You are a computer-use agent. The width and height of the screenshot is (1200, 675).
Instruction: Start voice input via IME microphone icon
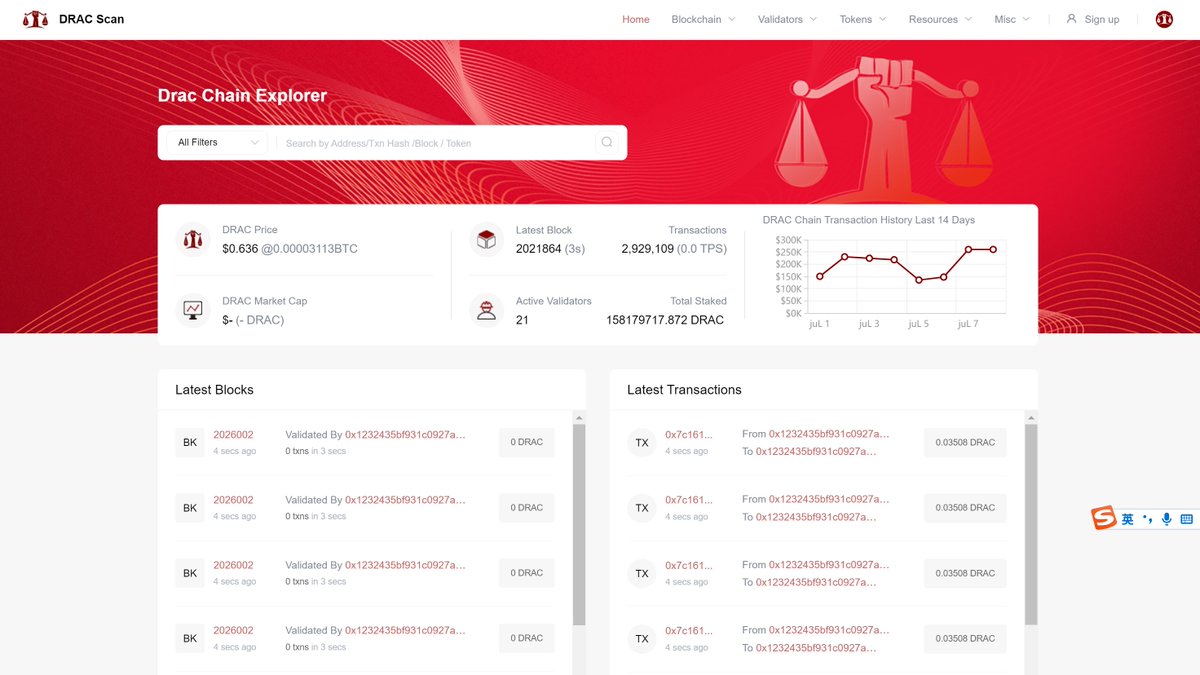(x=1166, y=519)
